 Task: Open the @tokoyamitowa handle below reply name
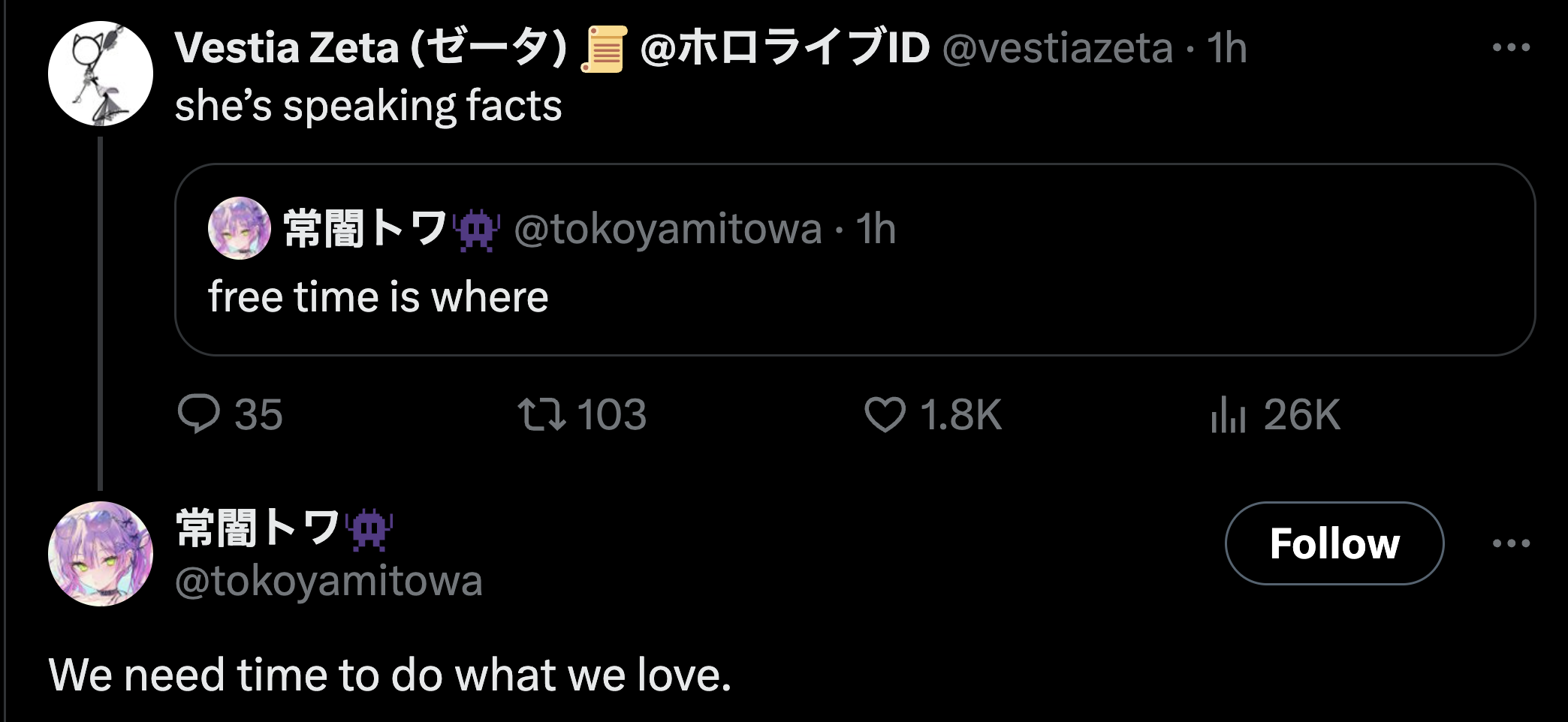[328, 582]
